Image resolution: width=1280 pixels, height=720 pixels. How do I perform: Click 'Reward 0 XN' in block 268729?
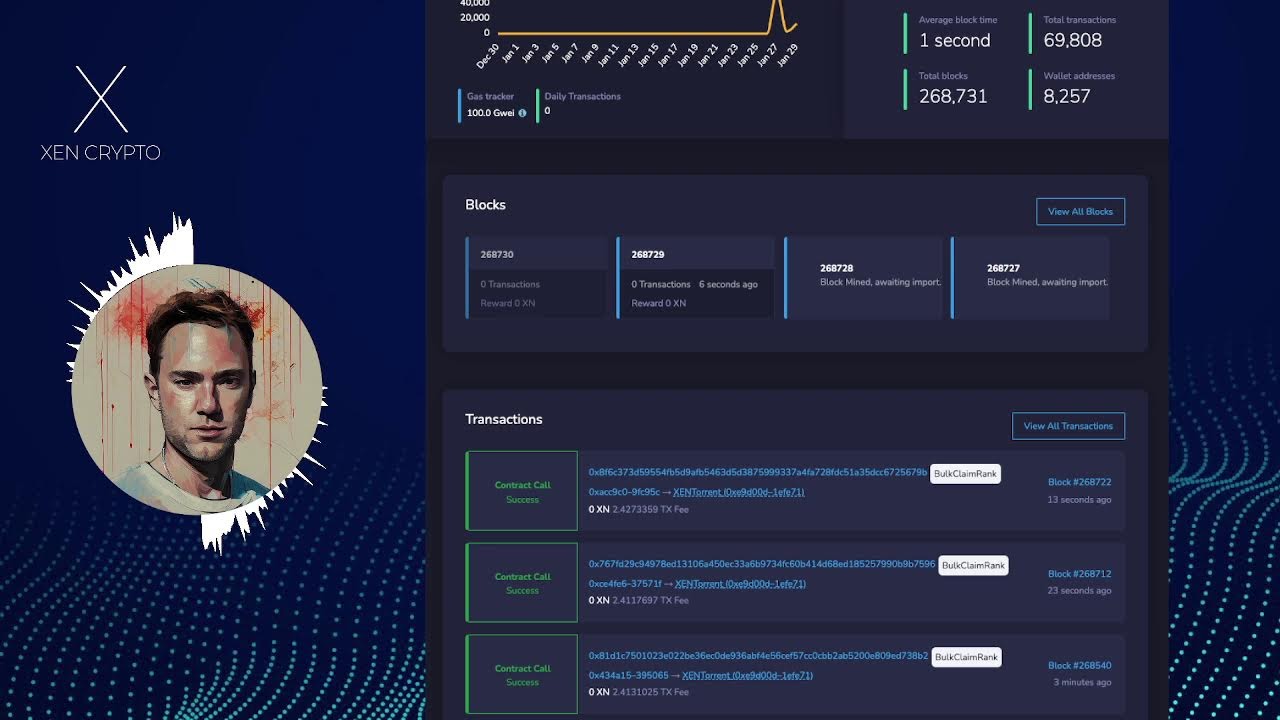[x=658, y=303]
